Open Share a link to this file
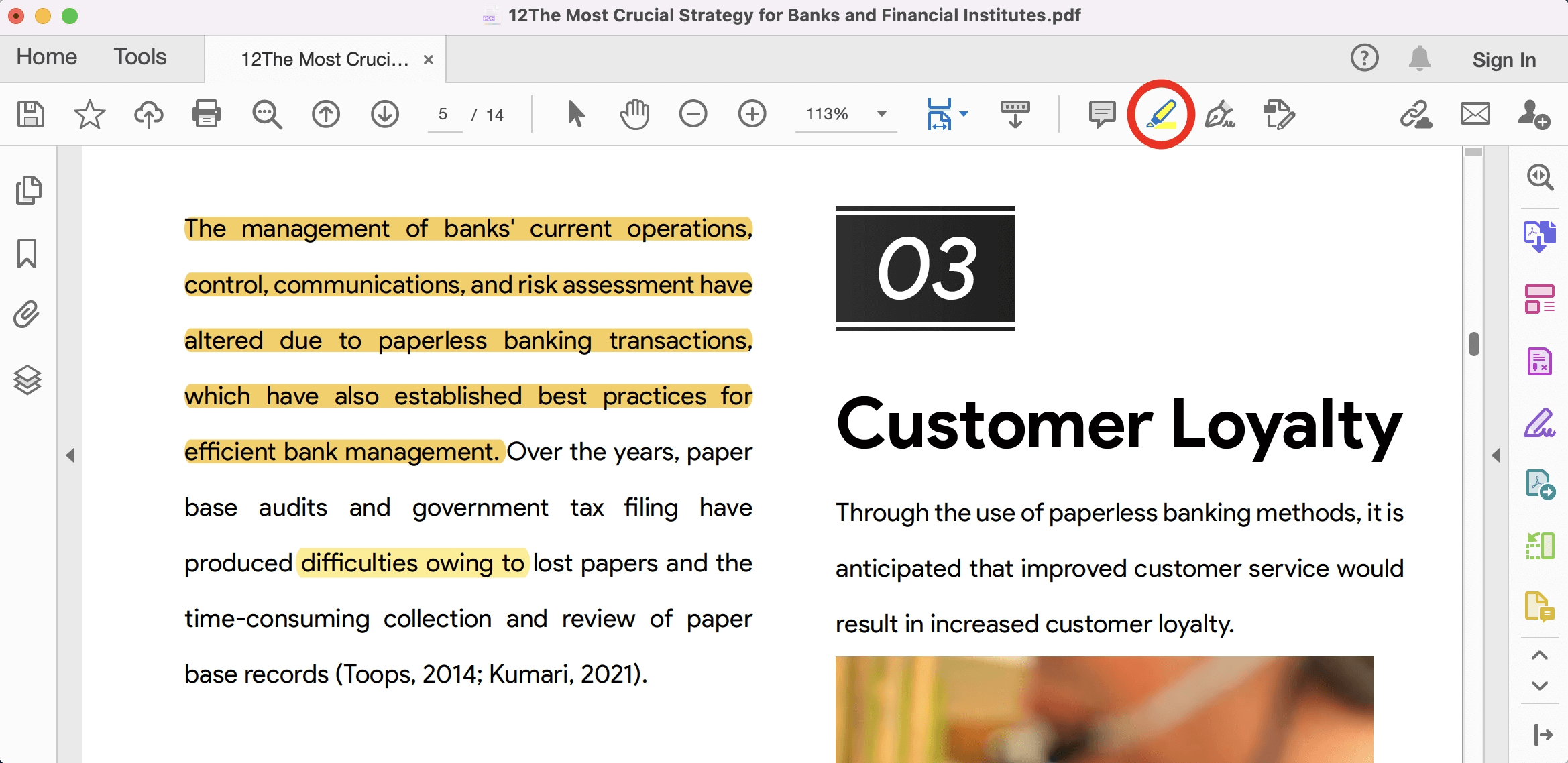 (x=1417, y=114)
